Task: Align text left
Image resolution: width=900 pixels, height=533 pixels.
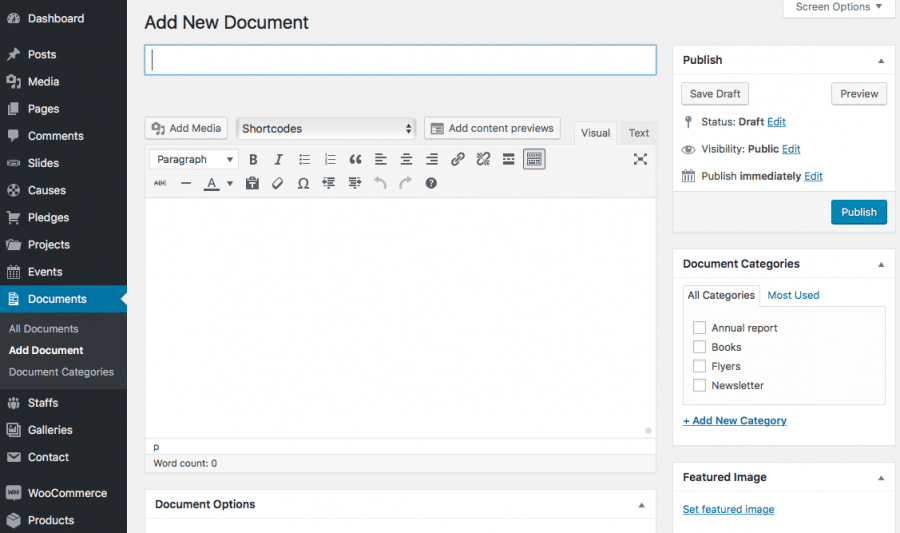Action: click(x=381, y=159)
